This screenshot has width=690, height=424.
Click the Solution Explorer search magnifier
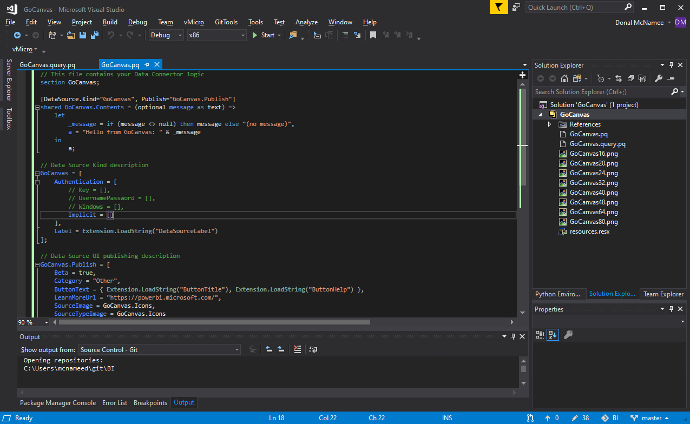(674, 92)
